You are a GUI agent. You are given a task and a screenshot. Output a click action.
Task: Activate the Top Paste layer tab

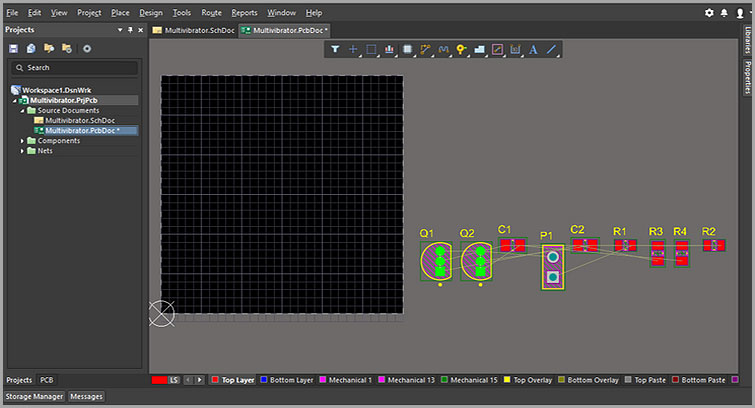645,380
